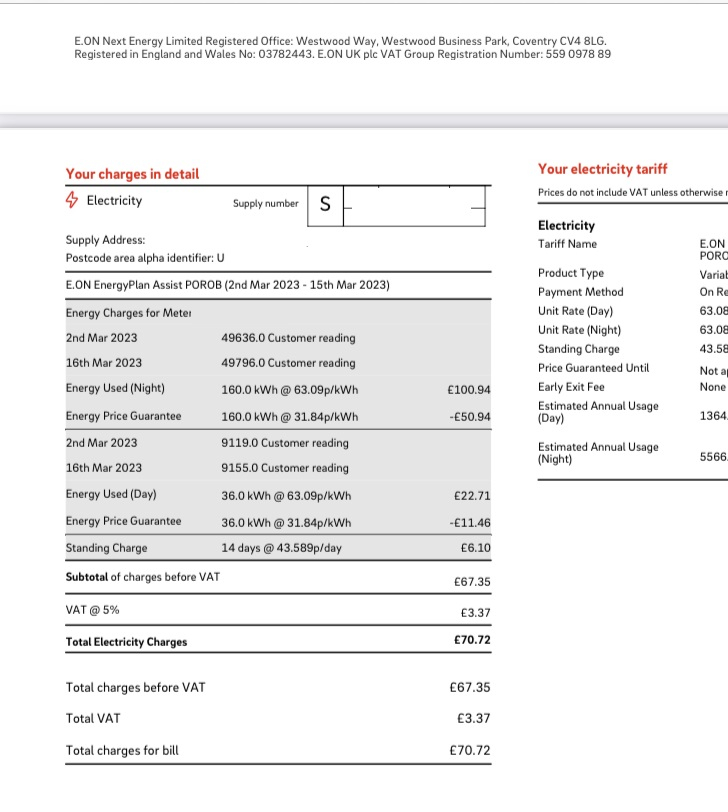The width and height of the screenshot is (728, 812).
Task: Click the bold £70.72 Total Electricity Charges amount
Action: click(x=472, y=640)
